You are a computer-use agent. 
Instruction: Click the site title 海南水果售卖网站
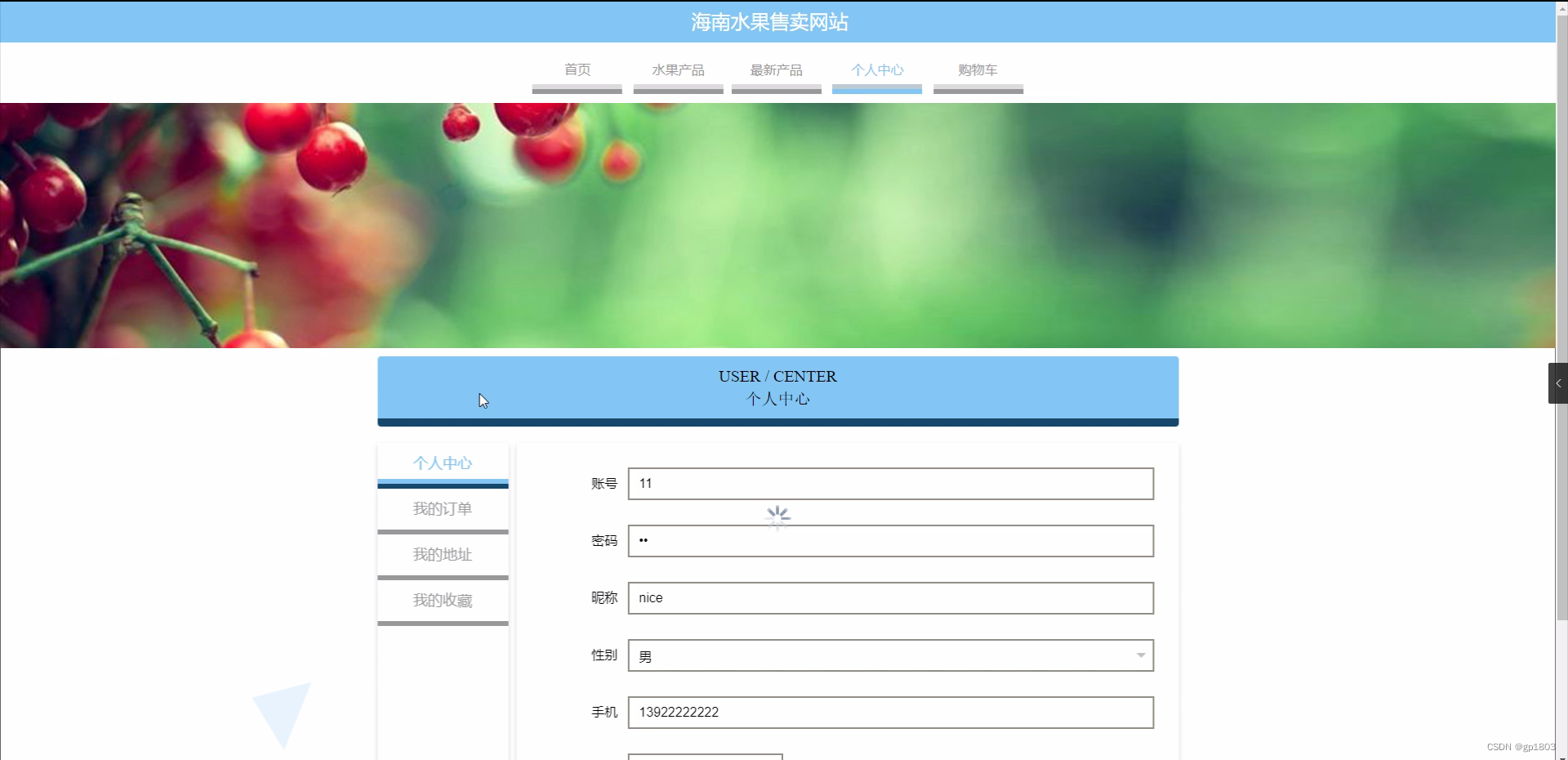click(x=768, y=22)
